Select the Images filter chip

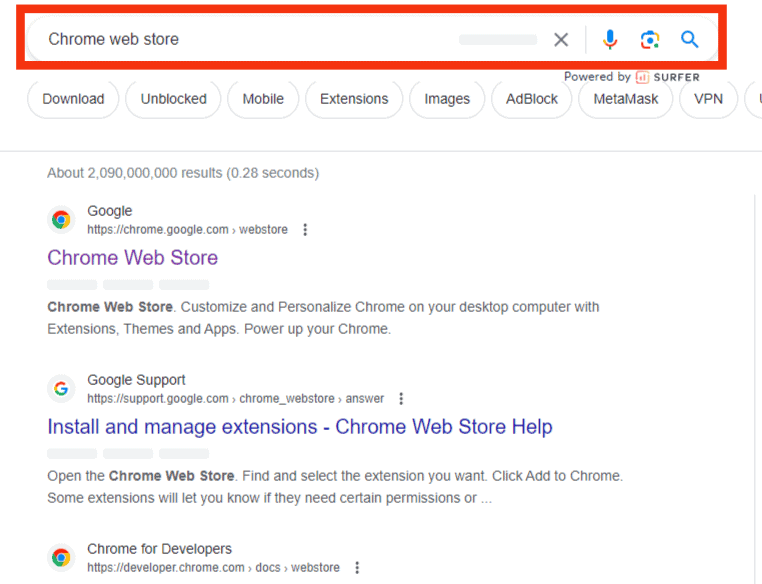point(447,99)
